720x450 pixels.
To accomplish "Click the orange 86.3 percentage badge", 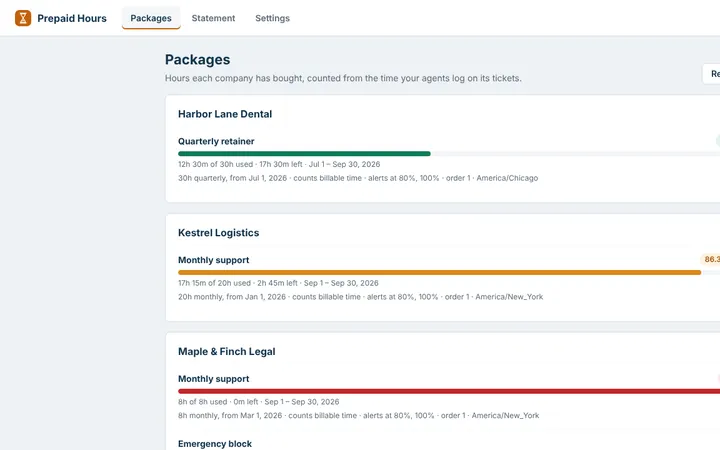I will point(710,259).
